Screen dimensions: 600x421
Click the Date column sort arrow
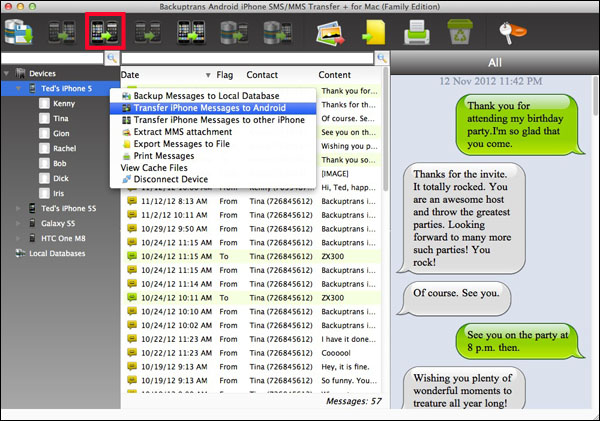pyautogui.click(x=208, y=75)
